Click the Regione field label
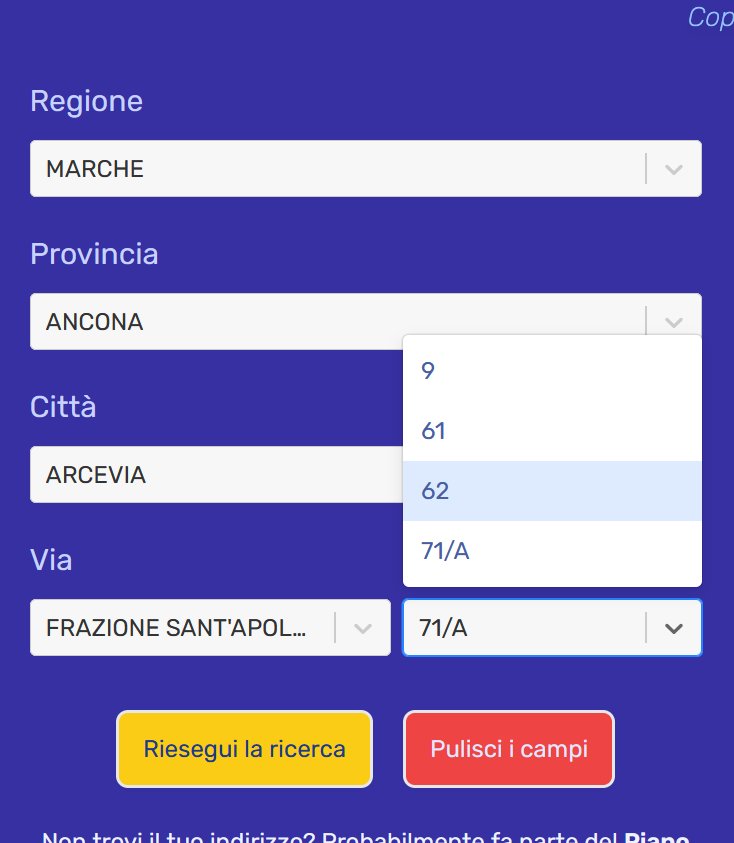Screen dimensions: 734x843 pos(86,101)
